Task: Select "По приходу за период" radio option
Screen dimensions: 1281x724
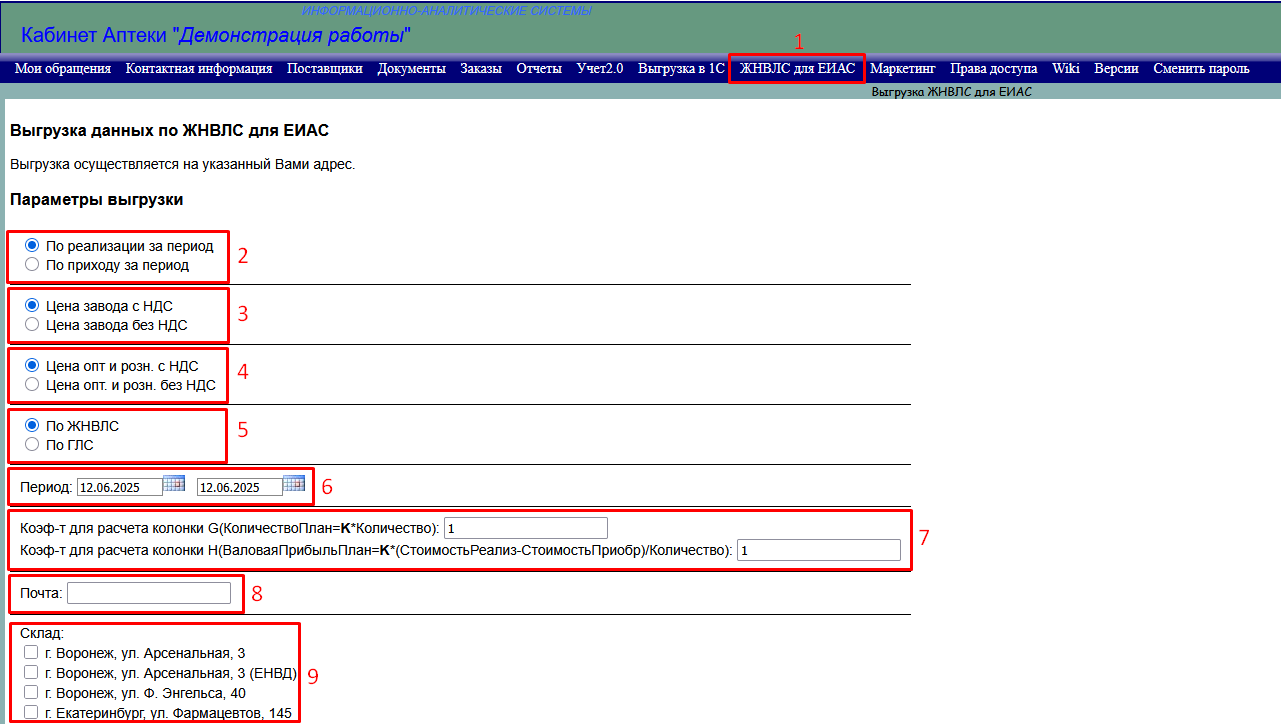Action: pos(32,265)
